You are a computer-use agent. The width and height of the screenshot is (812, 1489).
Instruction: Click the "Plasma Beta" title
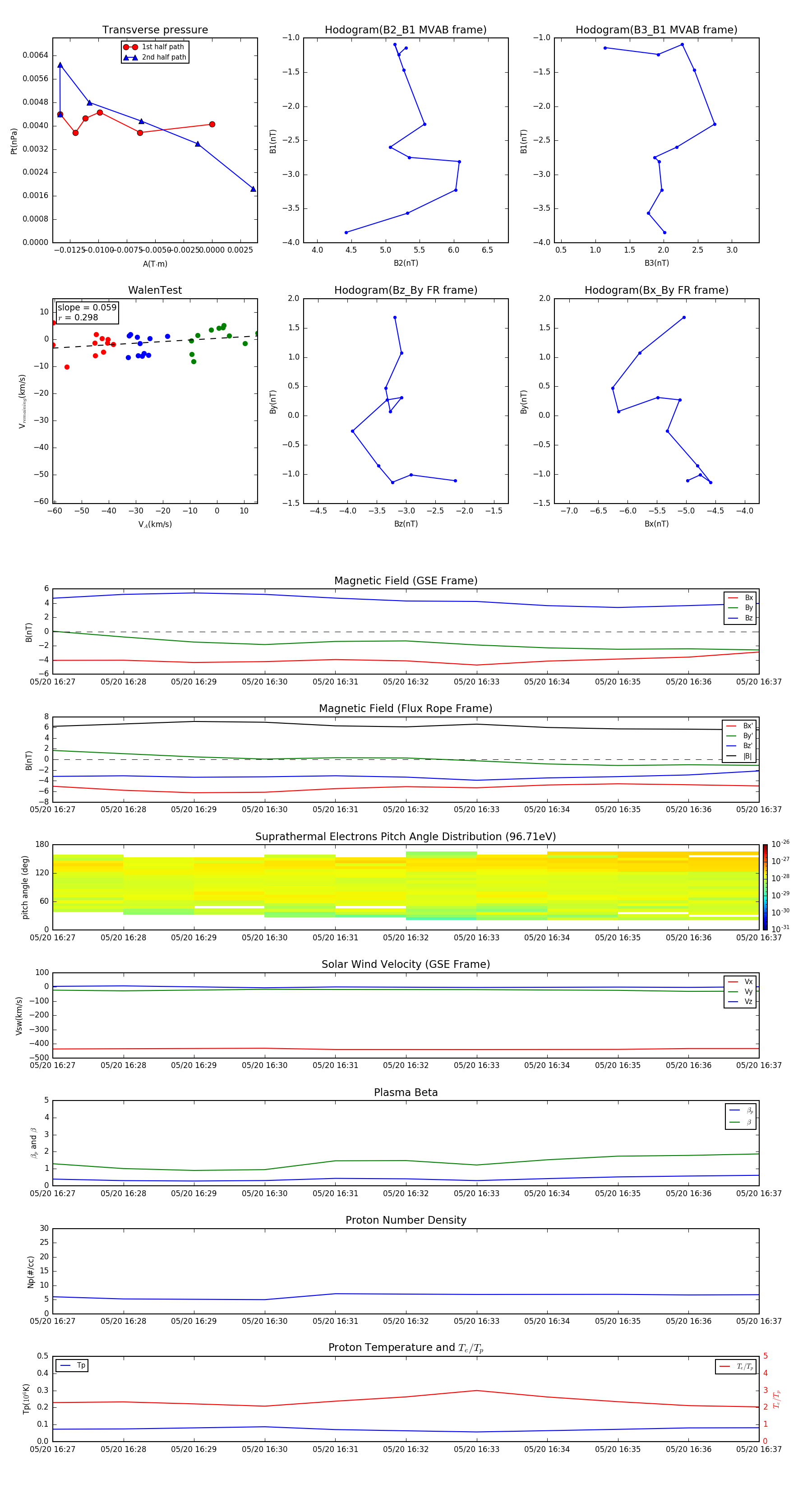point(406,1092)
